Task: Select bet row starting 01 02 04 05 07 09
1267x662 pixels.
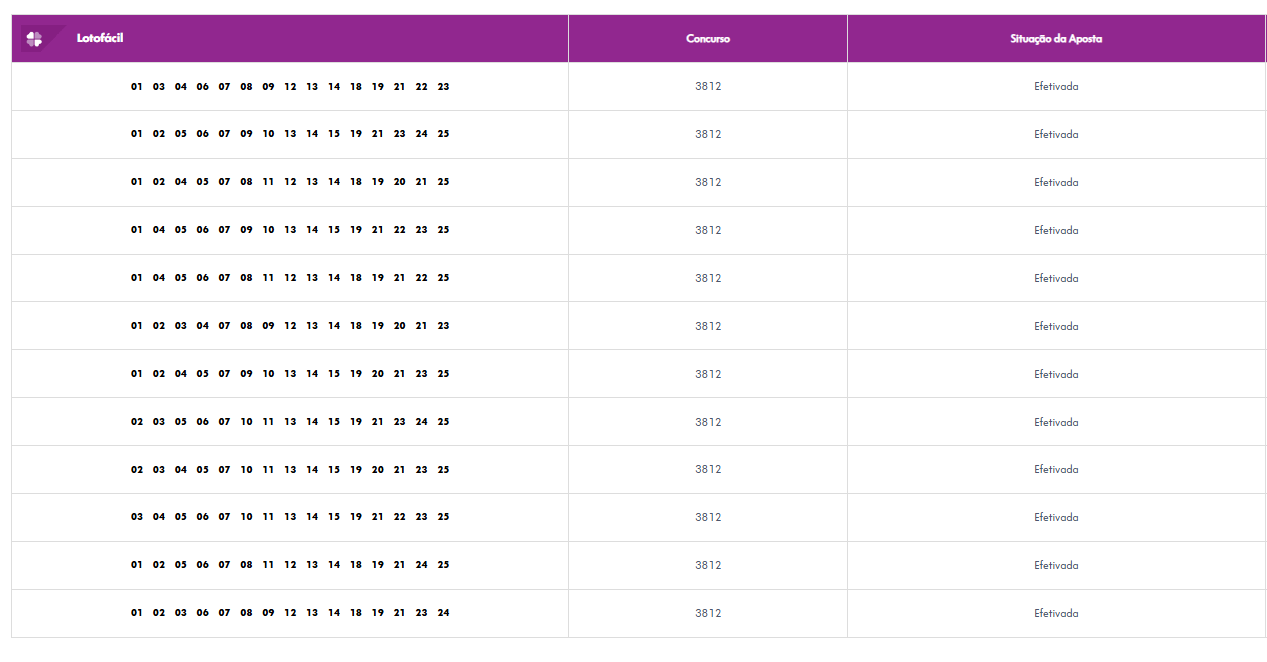Action: tap(638, 374)
